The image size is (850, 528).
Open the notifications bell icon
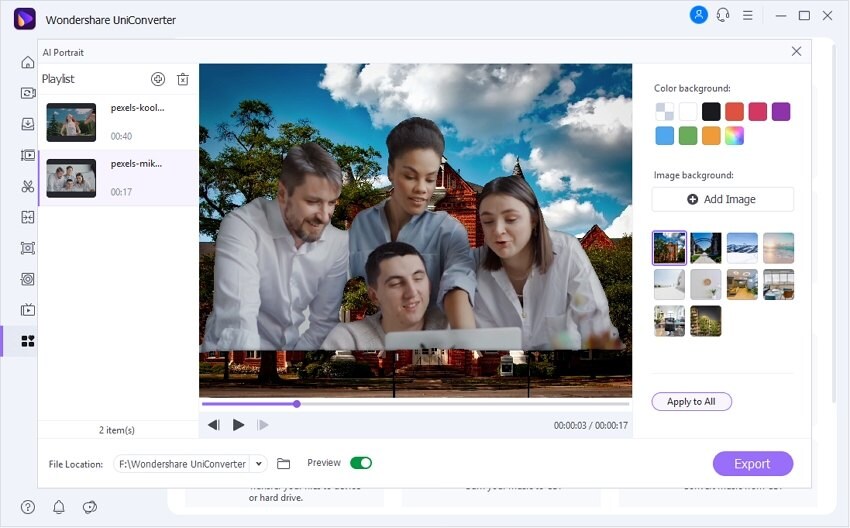click(59, 507)
